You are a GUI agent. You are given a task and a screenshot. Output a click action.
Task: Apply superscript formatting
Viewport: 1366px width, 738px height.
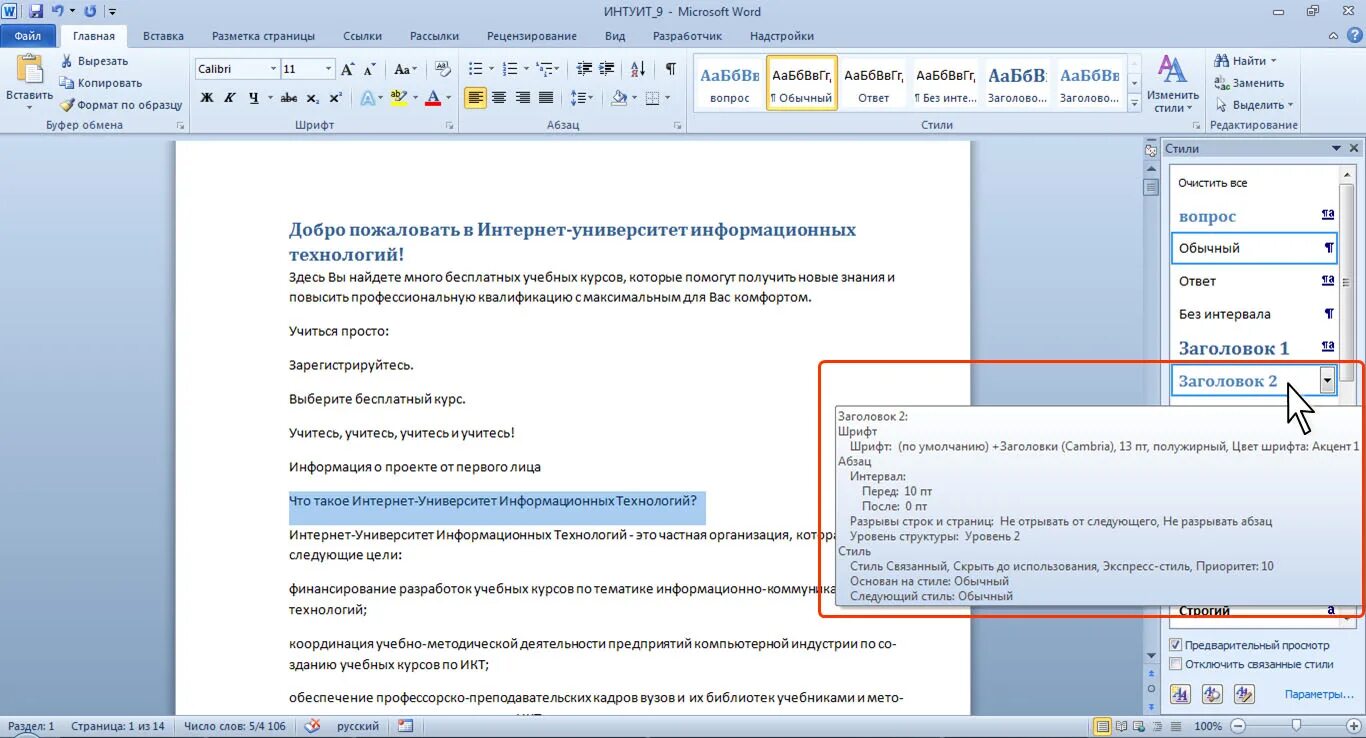pos(335,98)
